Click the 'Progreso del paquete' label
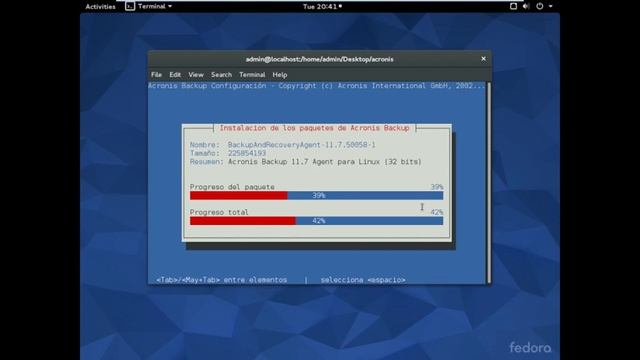Viewport: 640px width, 360px height. [232, 187]
